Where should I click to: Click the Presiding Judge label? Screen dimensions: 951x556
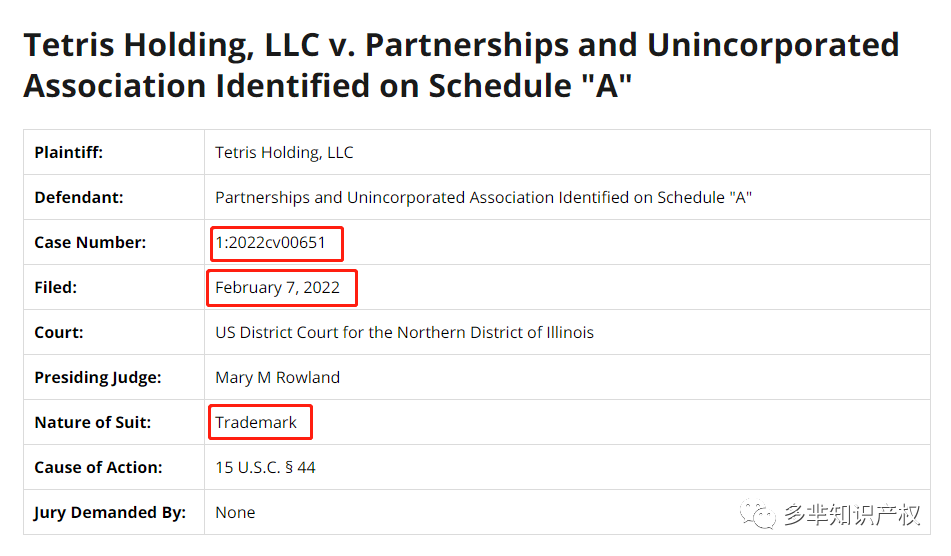[98, 378]
